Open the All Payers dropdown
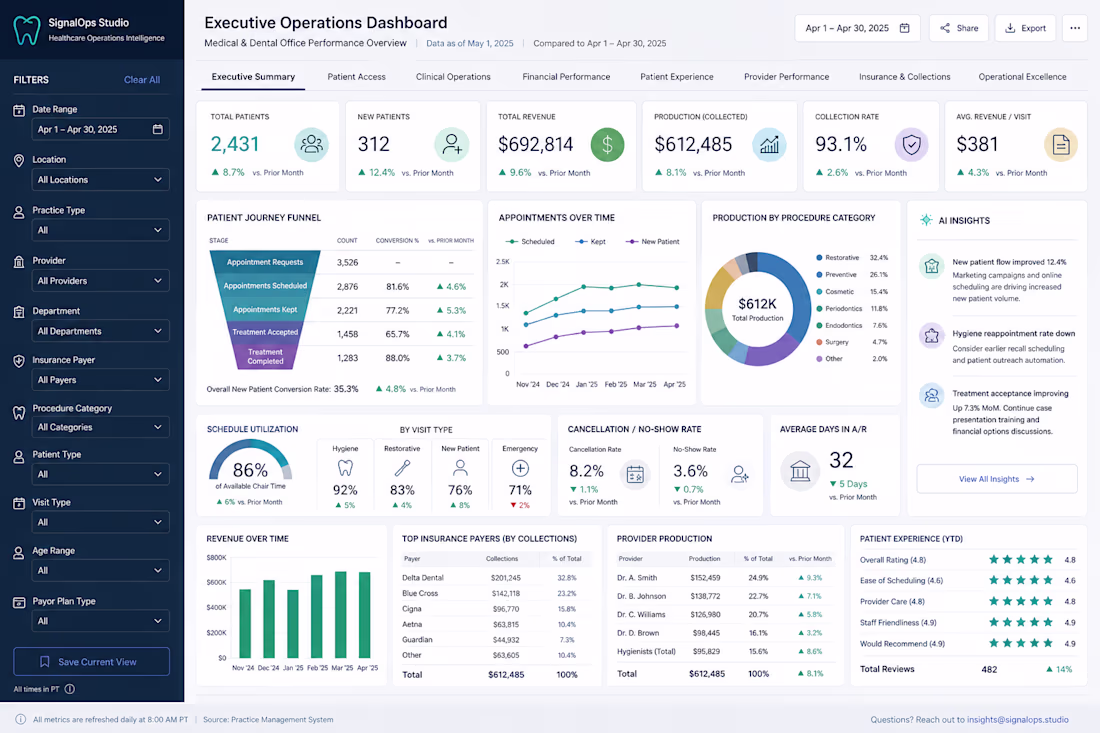 pyautogui.click(x=100, y=379)
